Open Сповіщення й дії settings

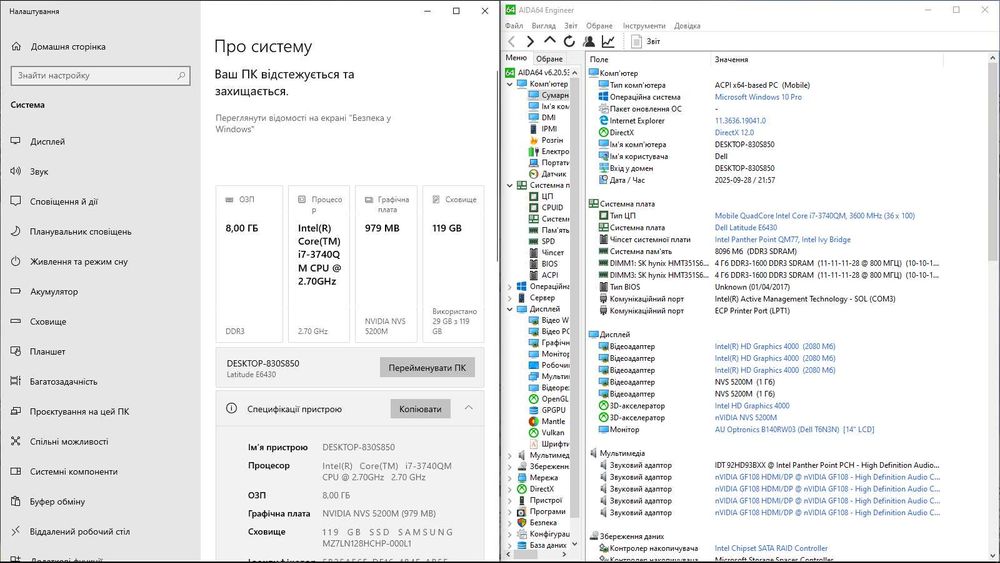point(100,201)
